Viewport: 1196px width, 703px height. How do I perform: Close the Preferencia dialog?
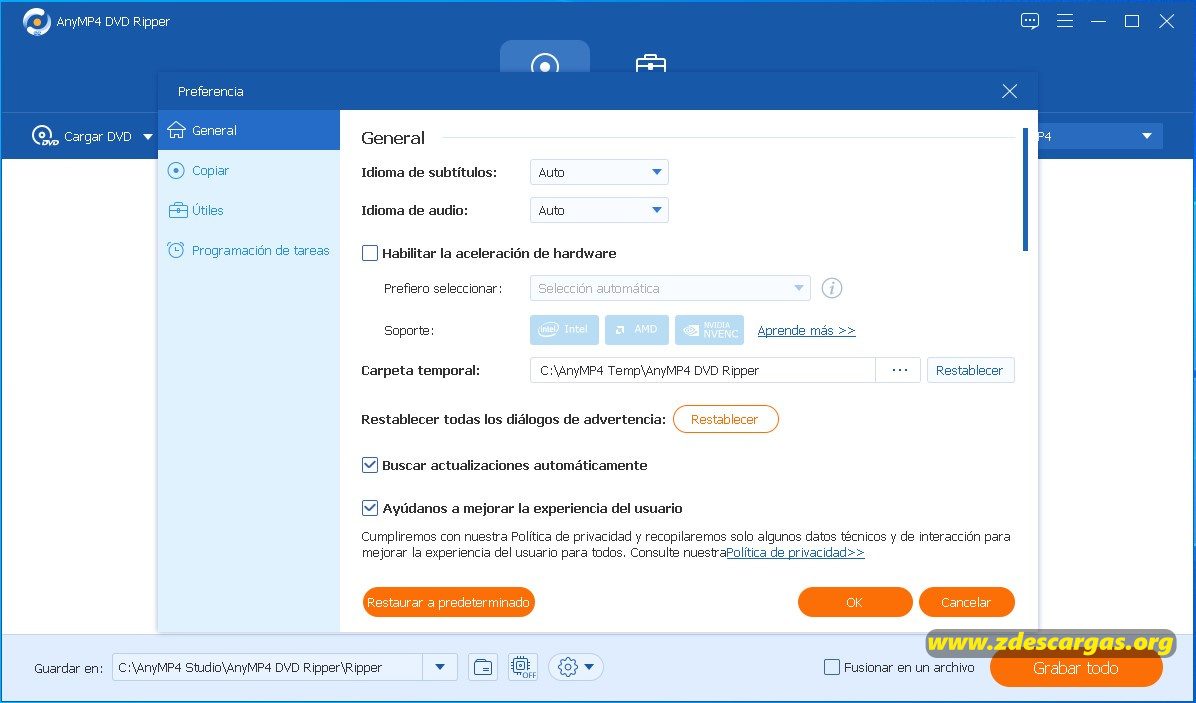pyautogui.click(x=1009, y=91)
